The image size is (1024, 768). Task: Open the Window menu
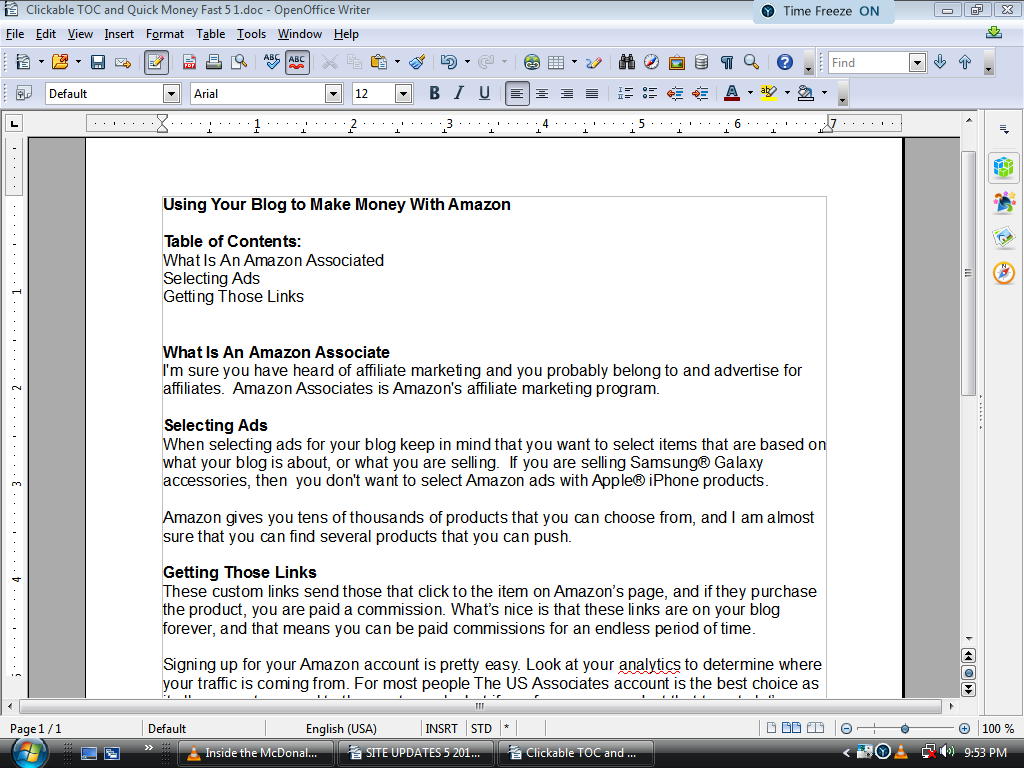[x=300, y=34]
